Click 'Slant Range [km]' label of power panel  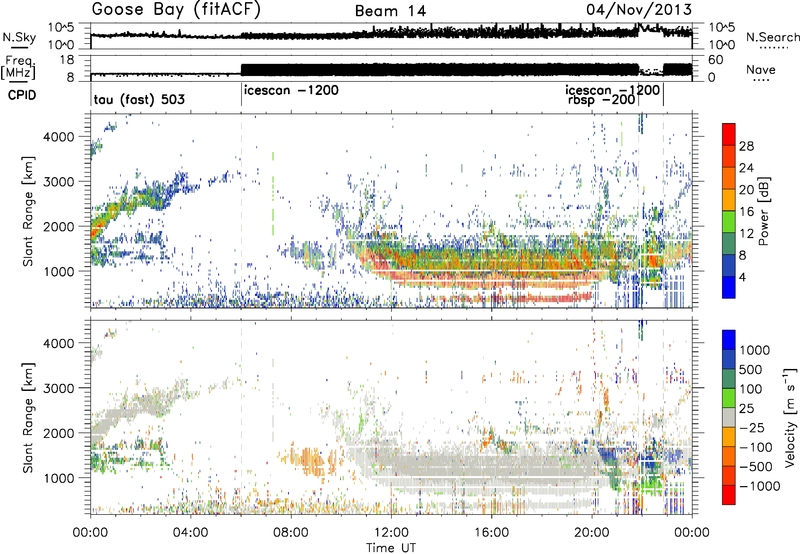tap(28, 211)
